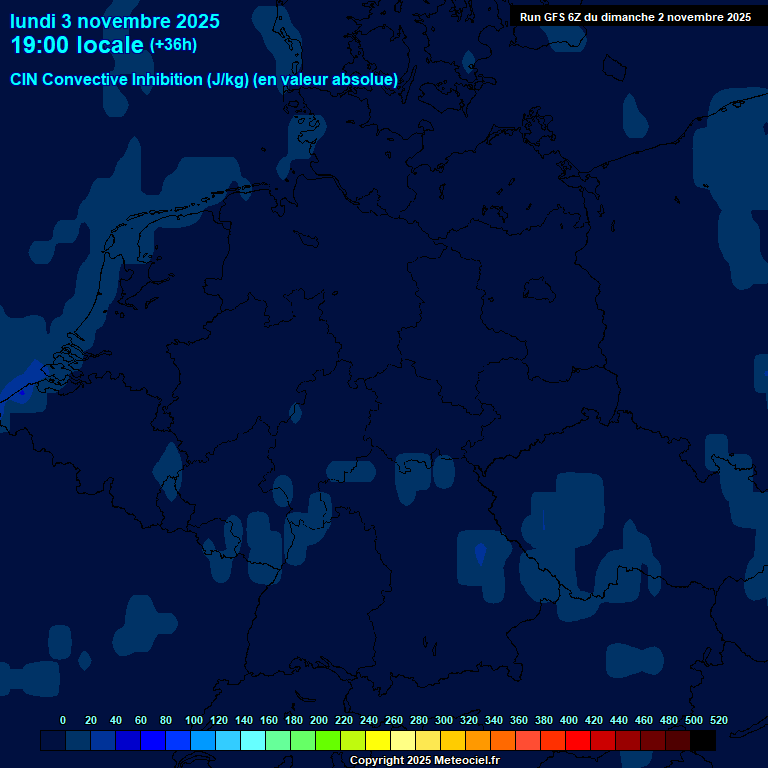Click the 'Copyright 2025 Meteociel.fr' text

click(x=425, y=760)
